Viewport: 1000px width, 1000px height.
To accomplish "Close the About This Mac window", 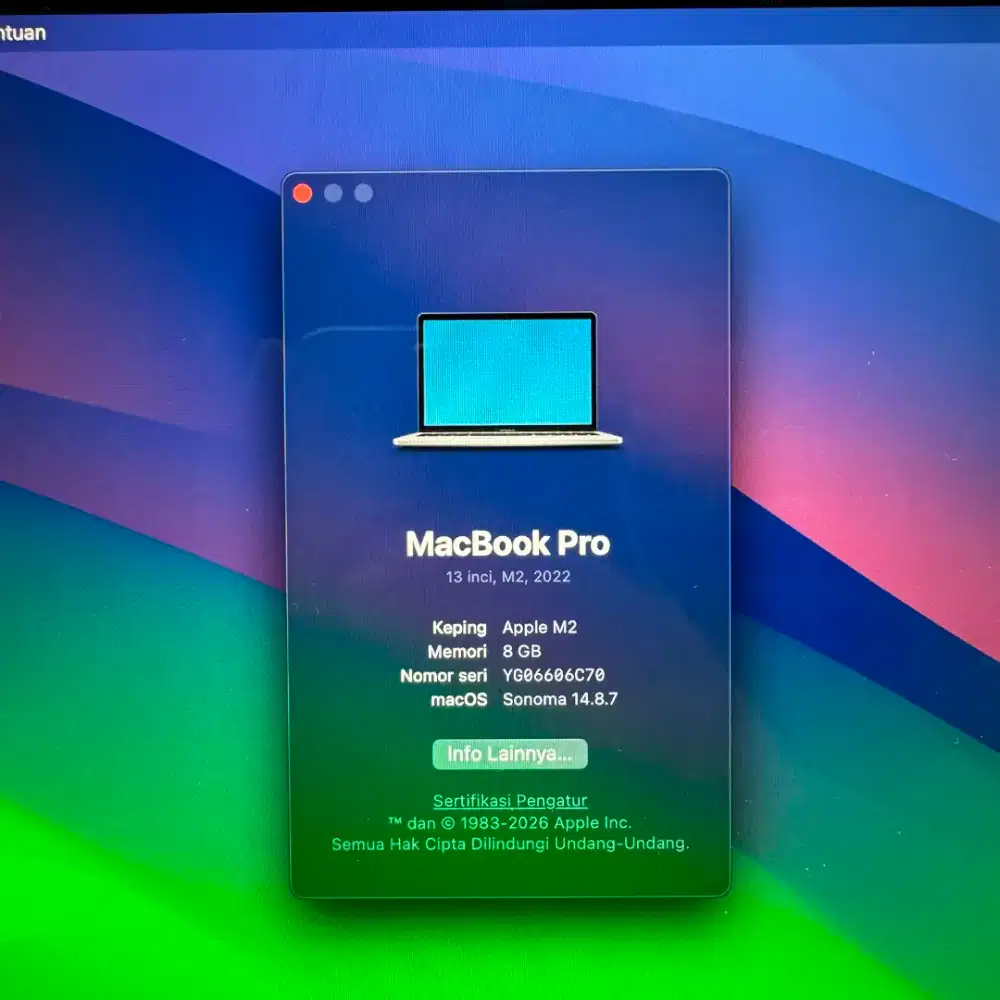I will [x=302, y=193].
